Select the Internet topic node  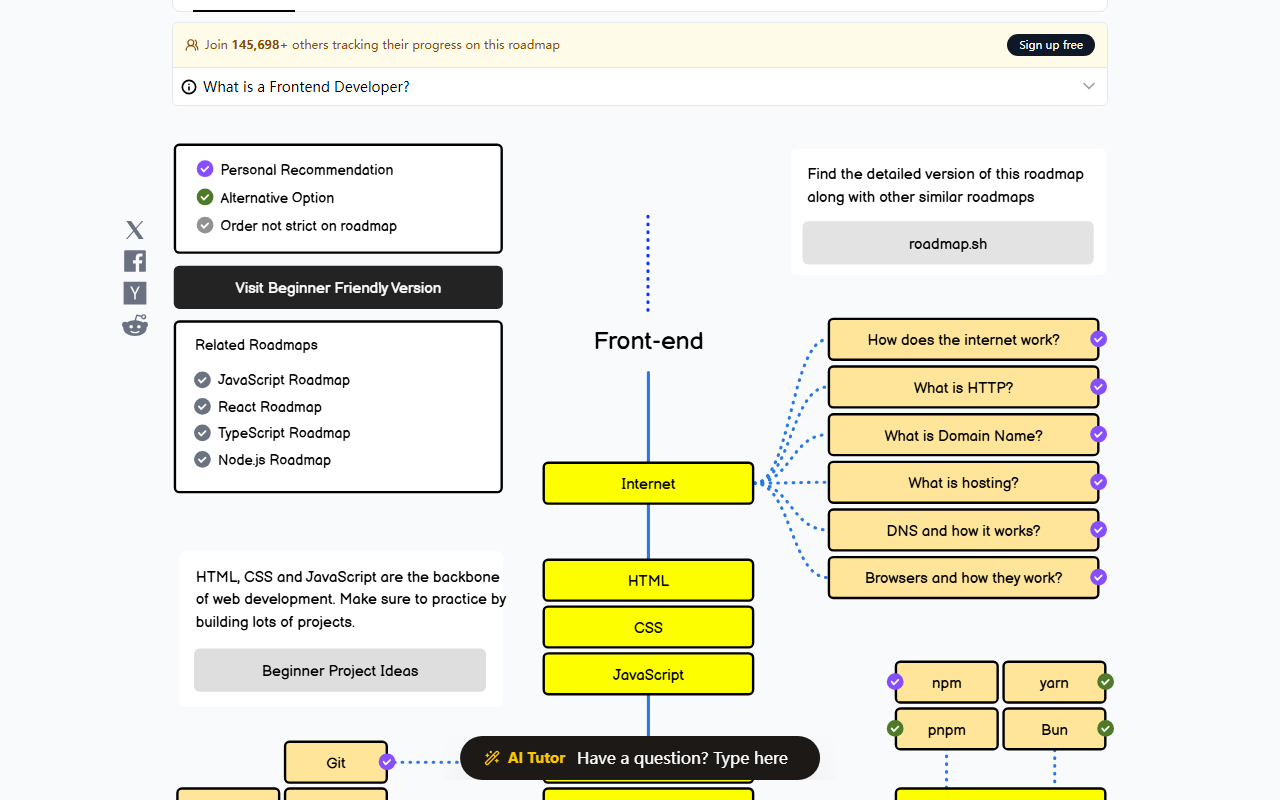pos(648,484)
